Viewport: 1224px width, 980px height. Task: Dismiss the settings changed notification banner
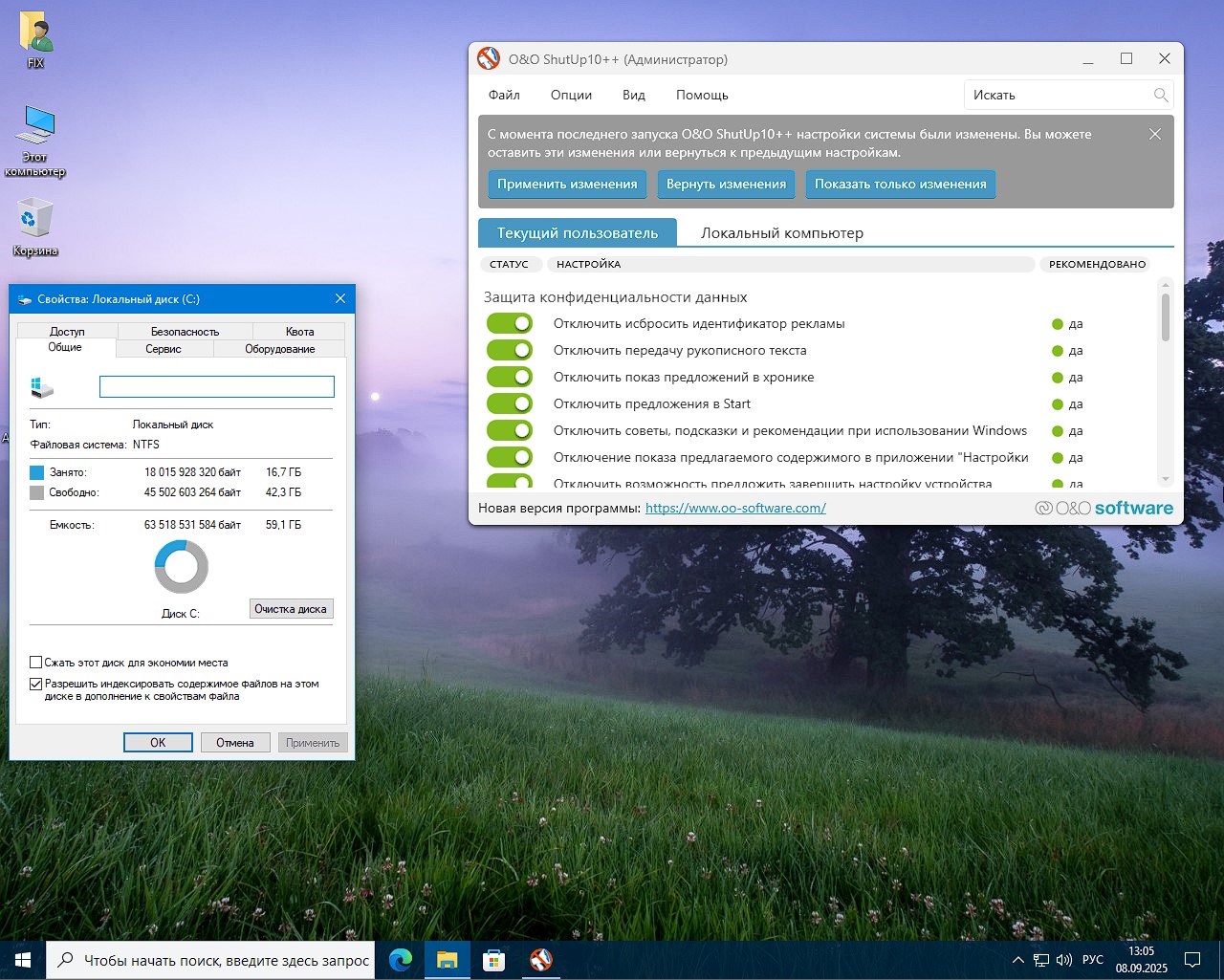pyautogui.click(x=1154, y=135)
